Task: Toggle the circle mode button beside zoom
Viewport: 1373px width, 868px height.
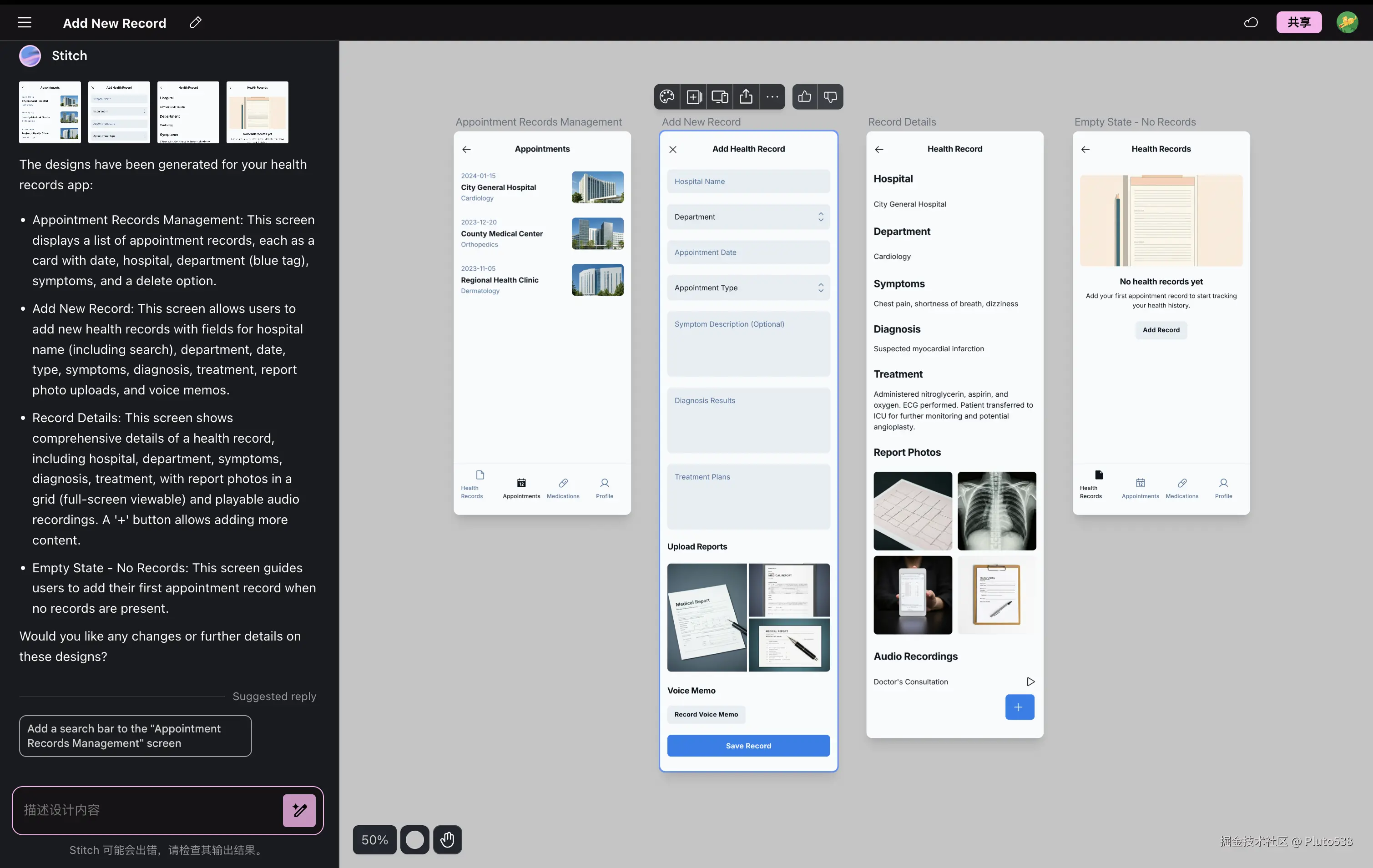Action: pos(414,839)
